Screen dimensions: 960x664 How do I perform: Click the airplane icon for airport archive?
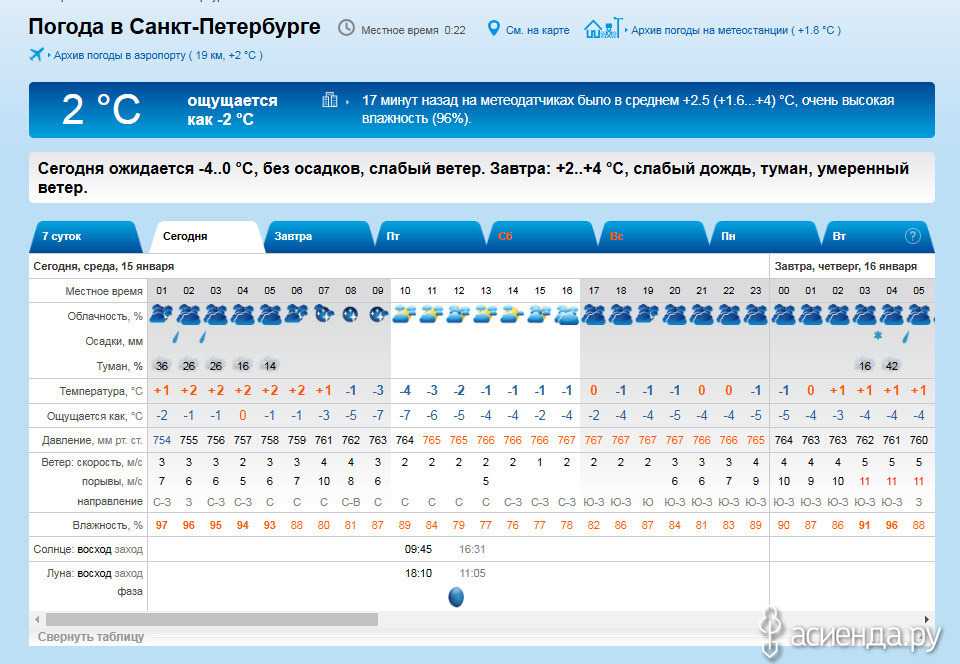(x=37, y=54)
